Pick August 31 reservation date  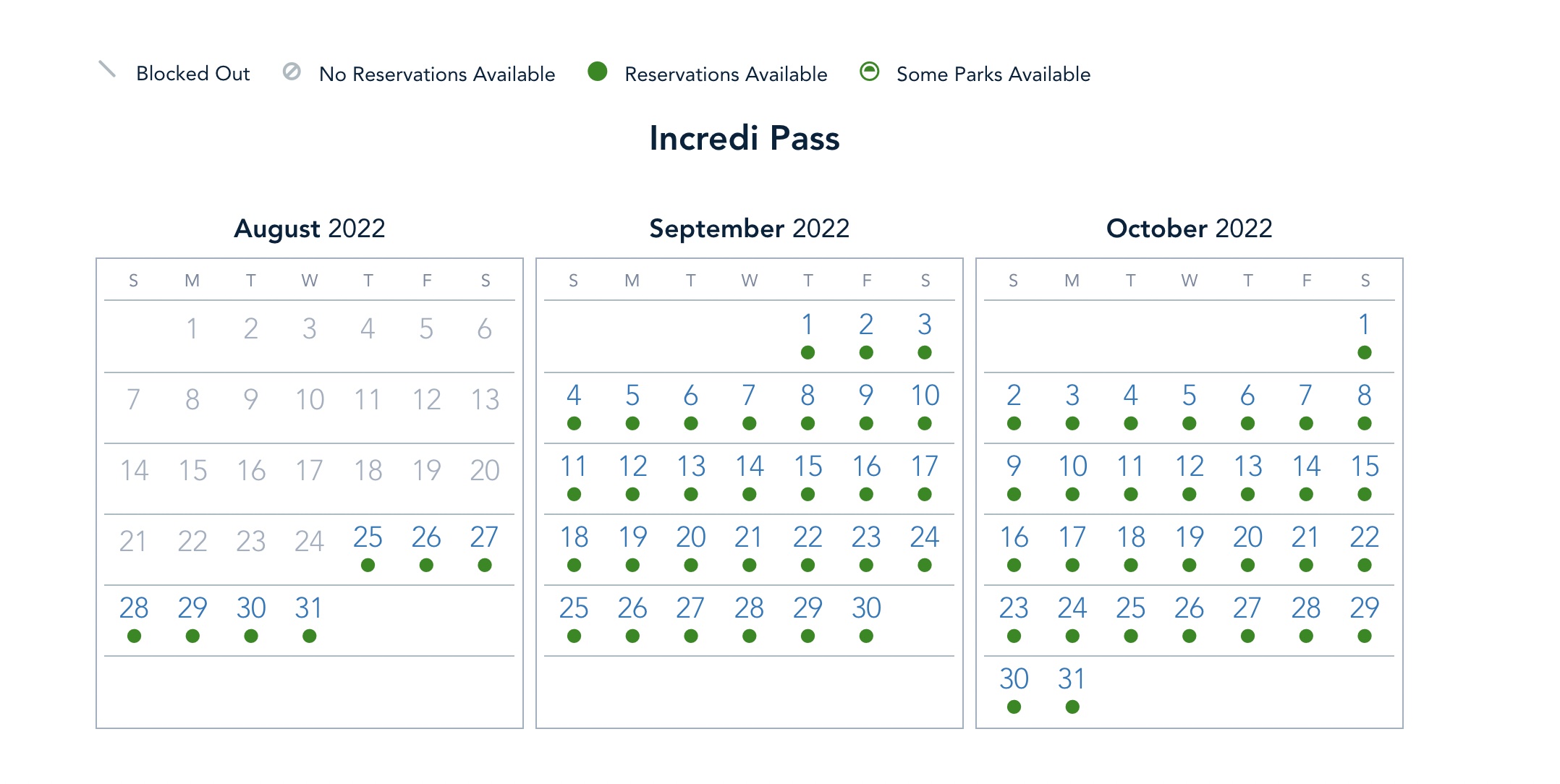coord(309,608)
